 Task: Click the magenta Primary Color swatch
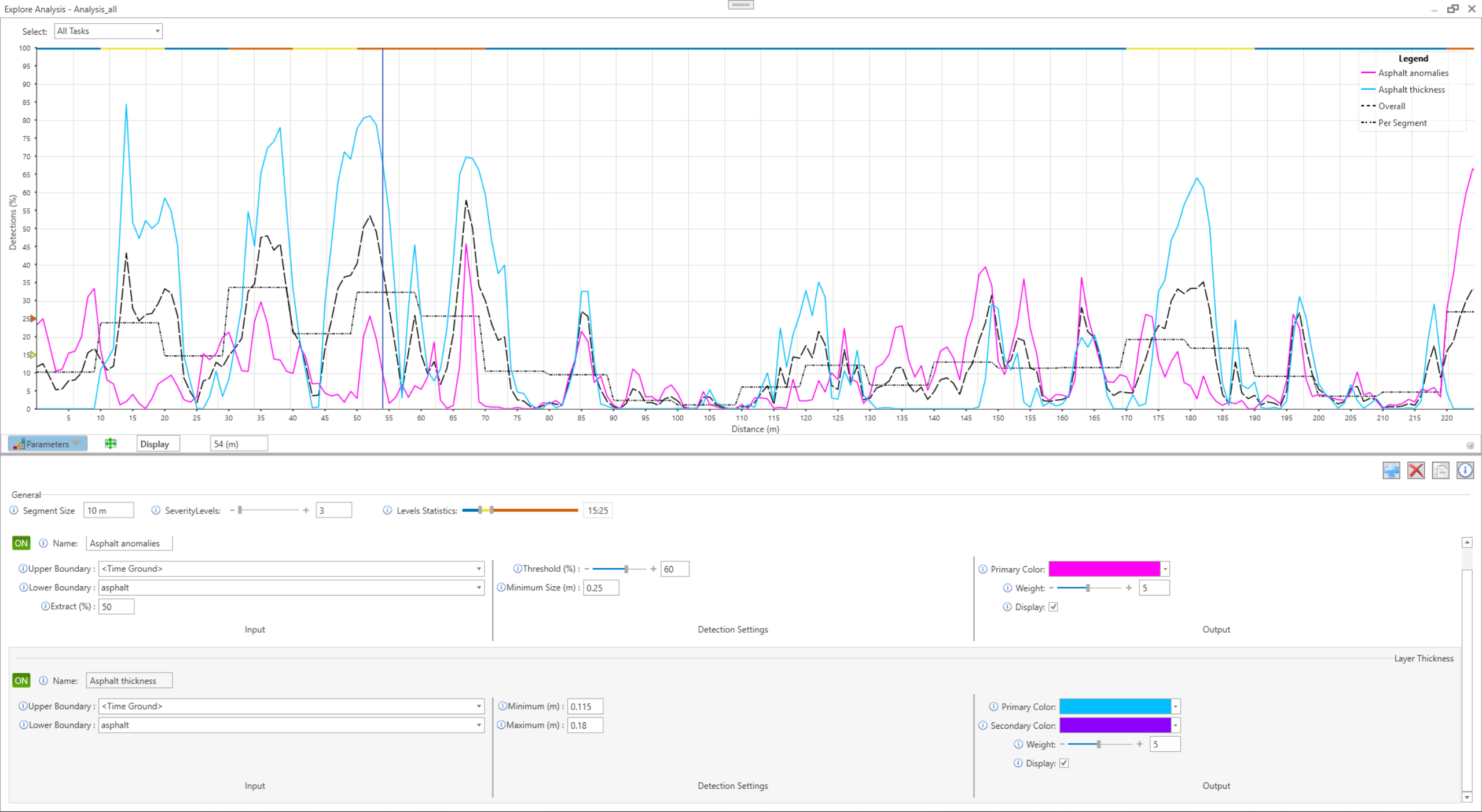point(1103,569)
